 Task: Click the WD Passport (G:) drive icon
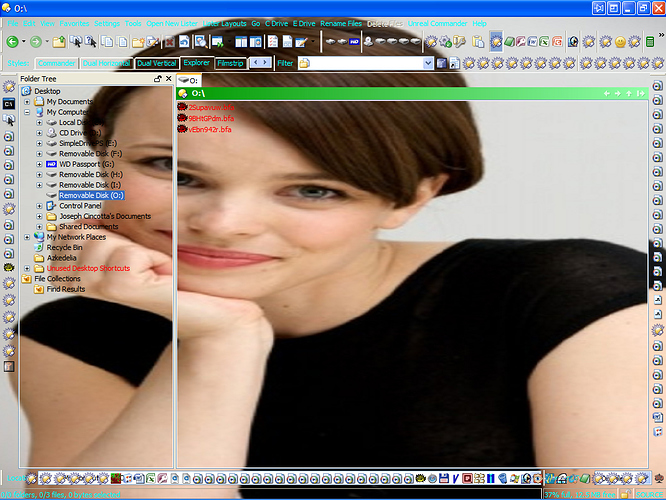tap(51, 163)
